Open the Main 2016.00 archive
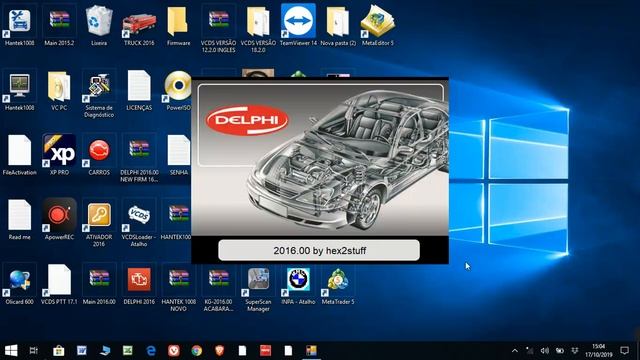640x360 pixels. (99, 285)
